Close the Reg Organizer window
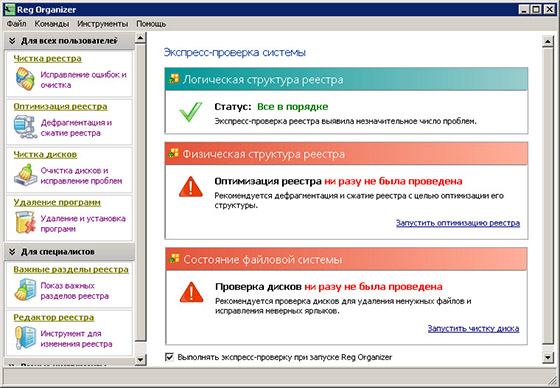560x388 pixels. point(549,9)
